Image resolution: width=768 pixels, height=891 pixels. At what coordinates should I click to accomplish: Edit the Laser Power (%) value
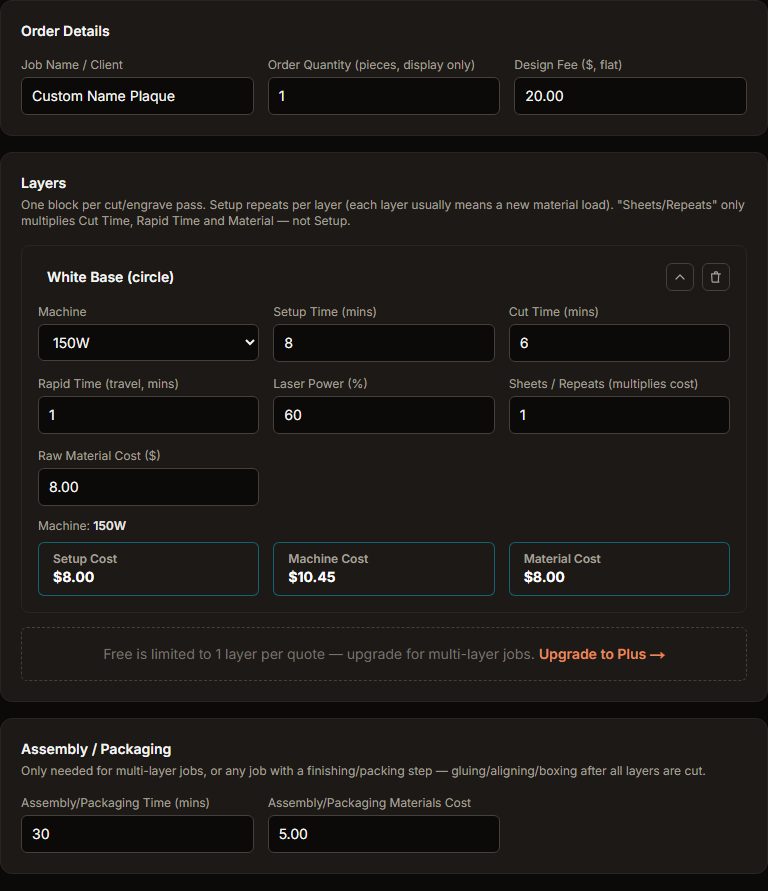383,415
